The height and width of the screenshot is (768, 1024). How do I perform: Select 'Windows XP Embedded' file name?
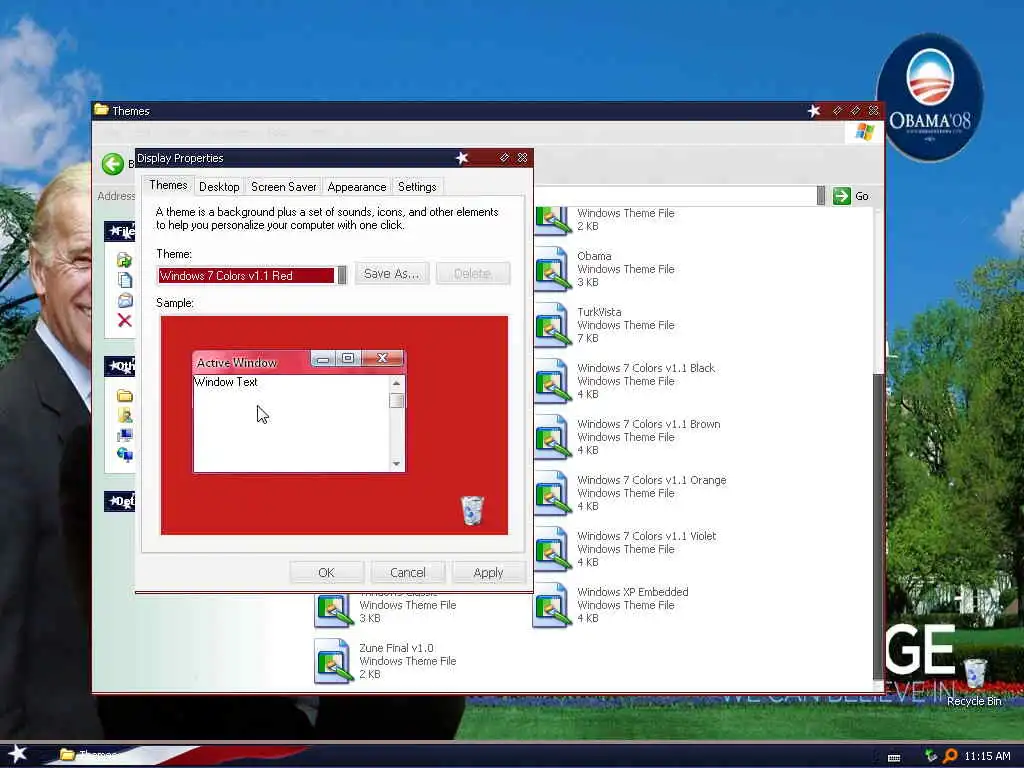tap(633, 592)
